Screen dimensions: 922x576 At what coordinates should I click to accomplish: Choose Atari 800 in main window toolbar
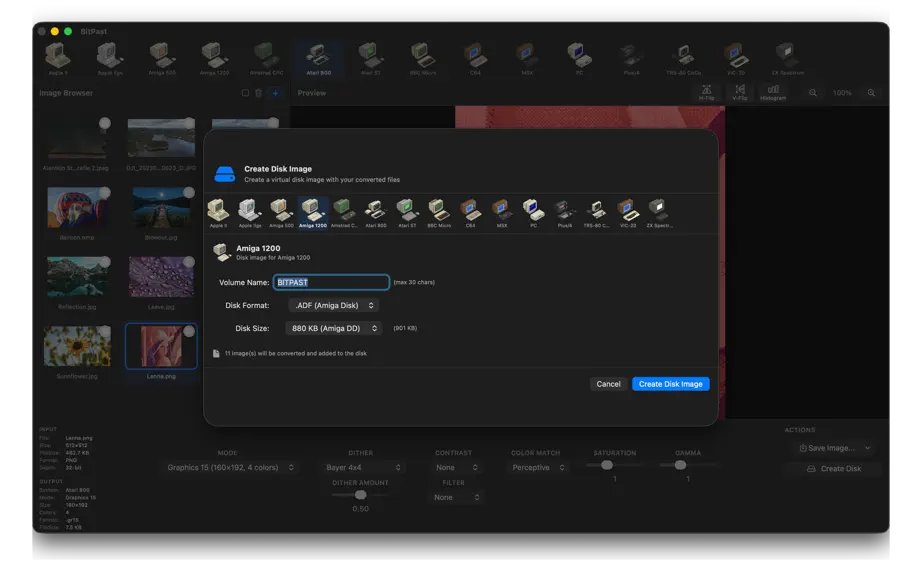click(318, 59)
